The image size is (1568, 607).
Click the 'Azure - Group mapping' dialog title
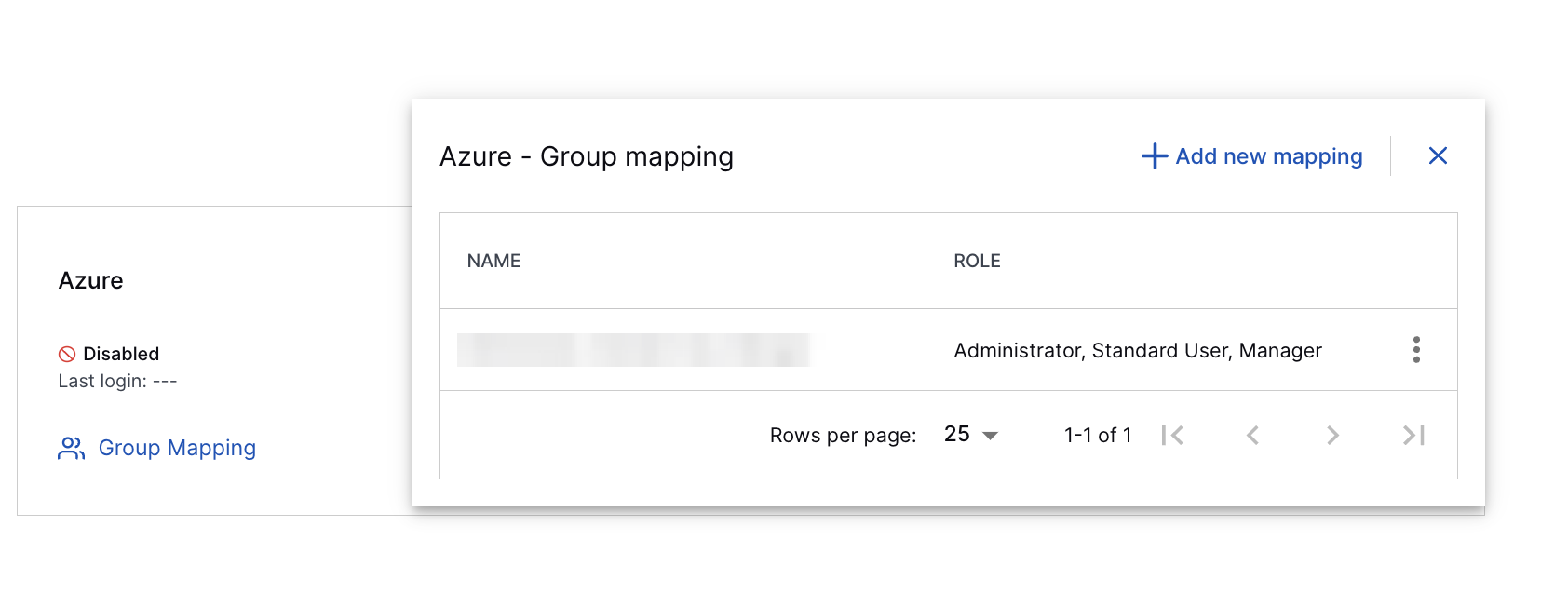click(587, 156)
